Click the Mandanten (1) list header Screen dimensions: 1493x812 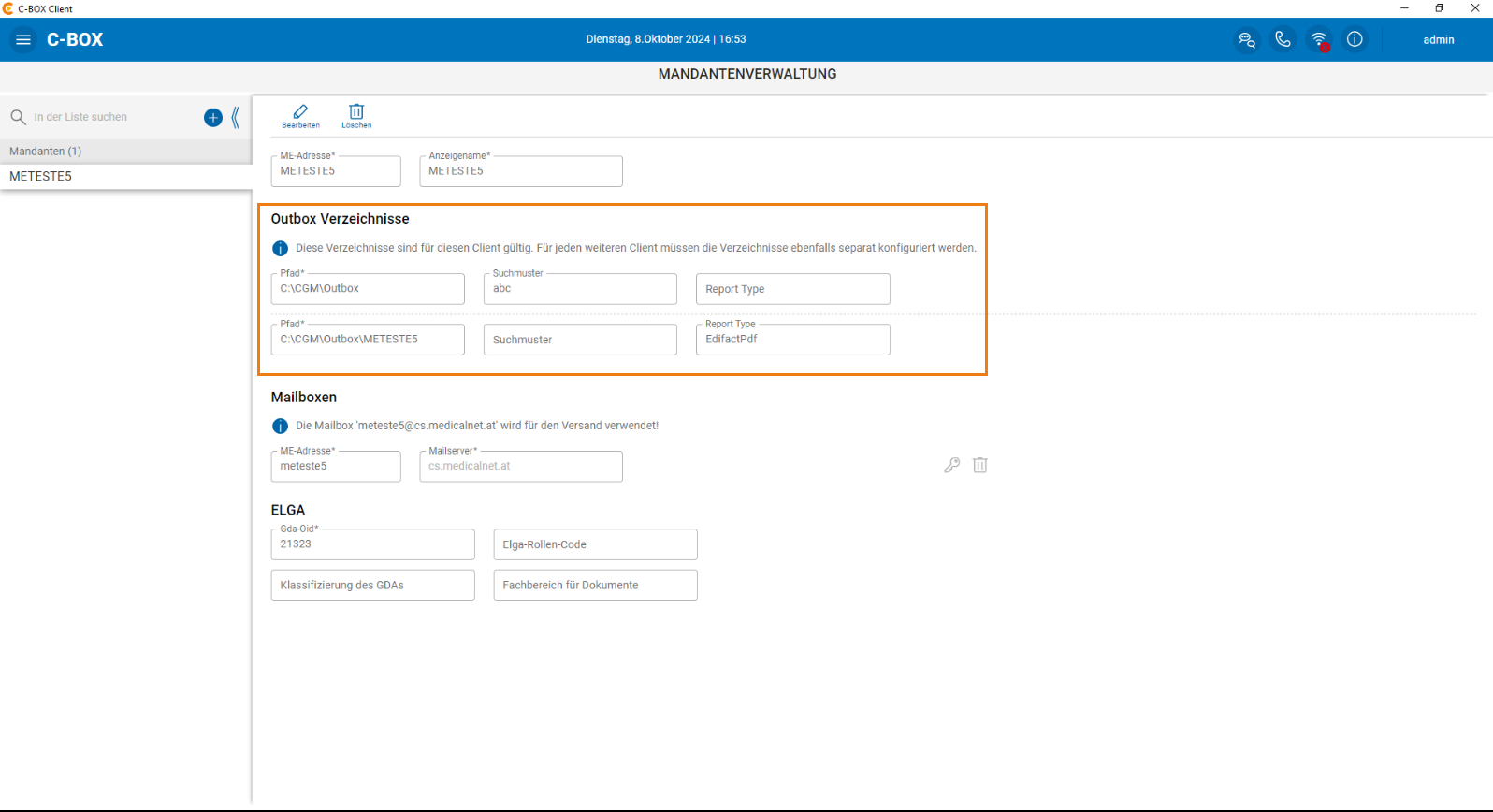(125, 152)
